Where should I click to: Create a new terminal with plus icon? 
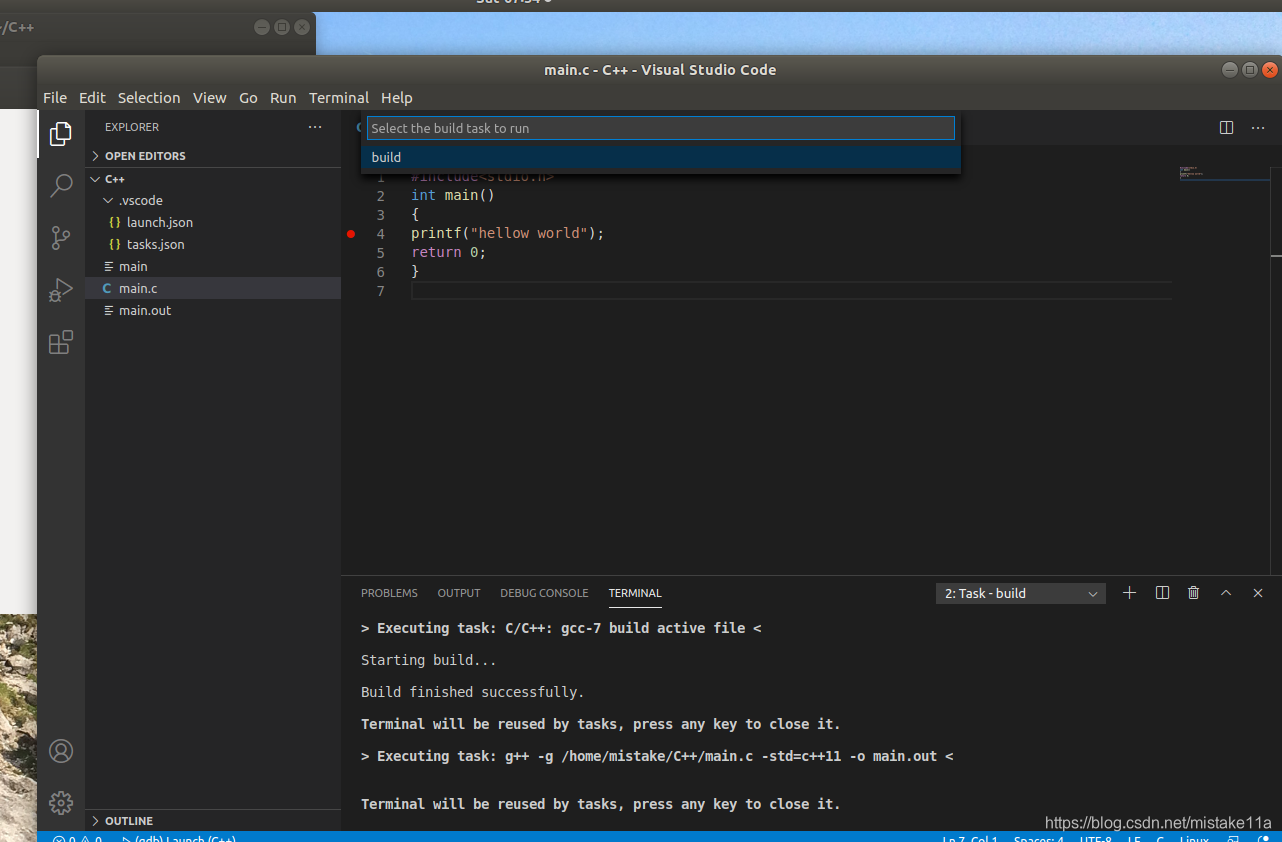tap(1129, 593)
